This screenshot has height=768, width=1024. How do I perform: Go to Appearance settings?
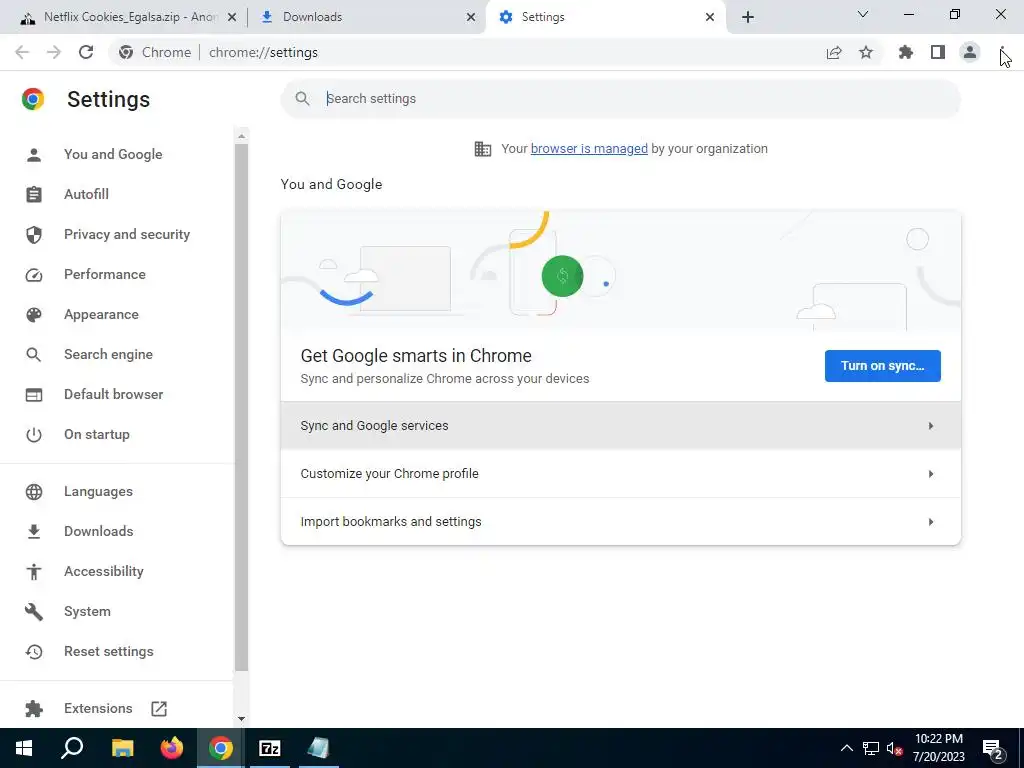[x=101, y=315]
